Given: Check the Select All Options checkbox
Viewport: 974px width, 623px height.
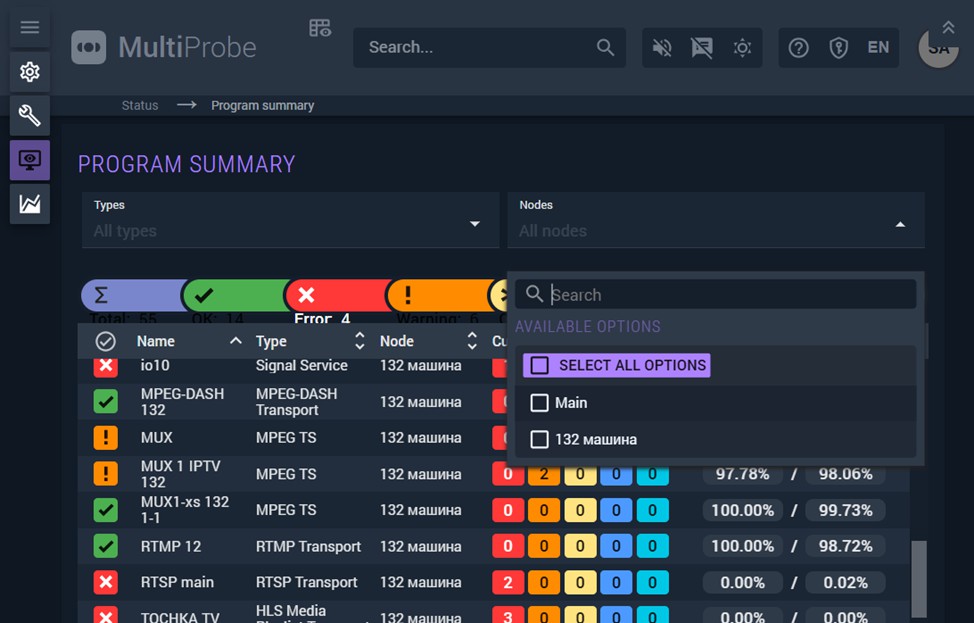Looking at the screenshot, I should (x=540, y=366).
